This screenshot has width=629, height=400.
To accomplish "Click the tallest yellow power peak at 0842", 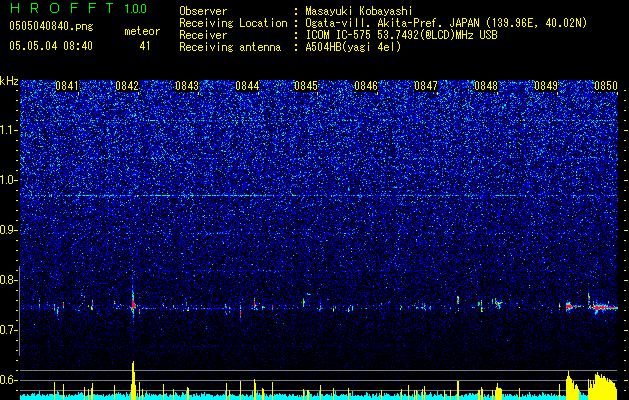I will [x=134, y=380].
